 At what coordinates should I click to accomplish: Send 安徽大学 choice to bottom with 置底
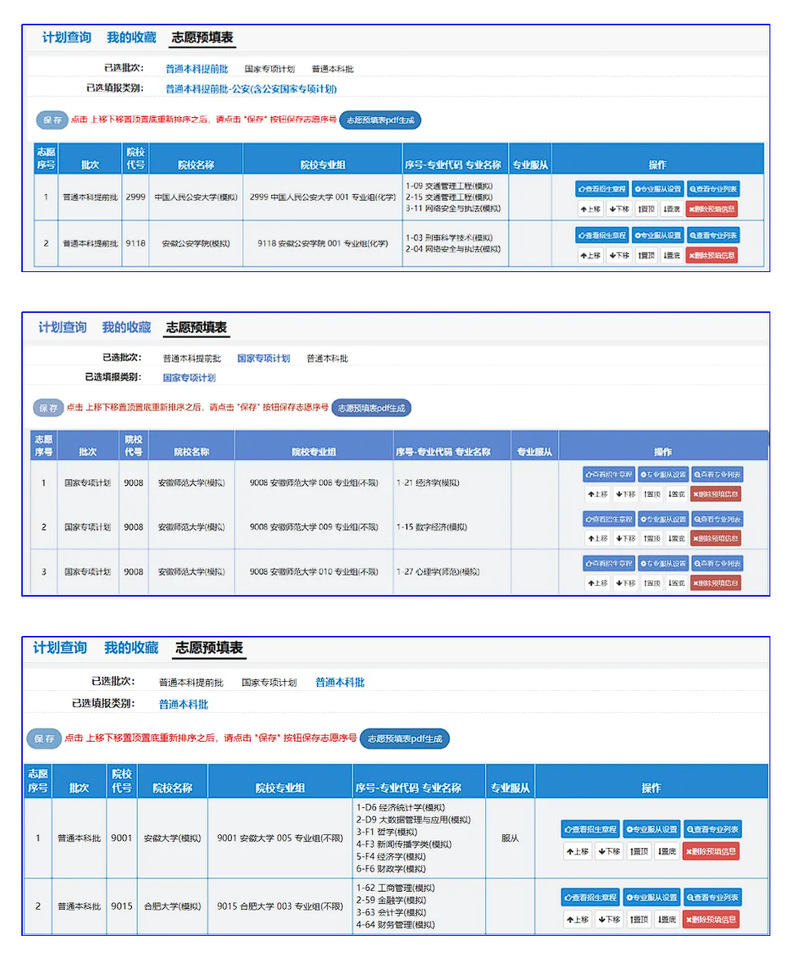(x=669, y=851)
